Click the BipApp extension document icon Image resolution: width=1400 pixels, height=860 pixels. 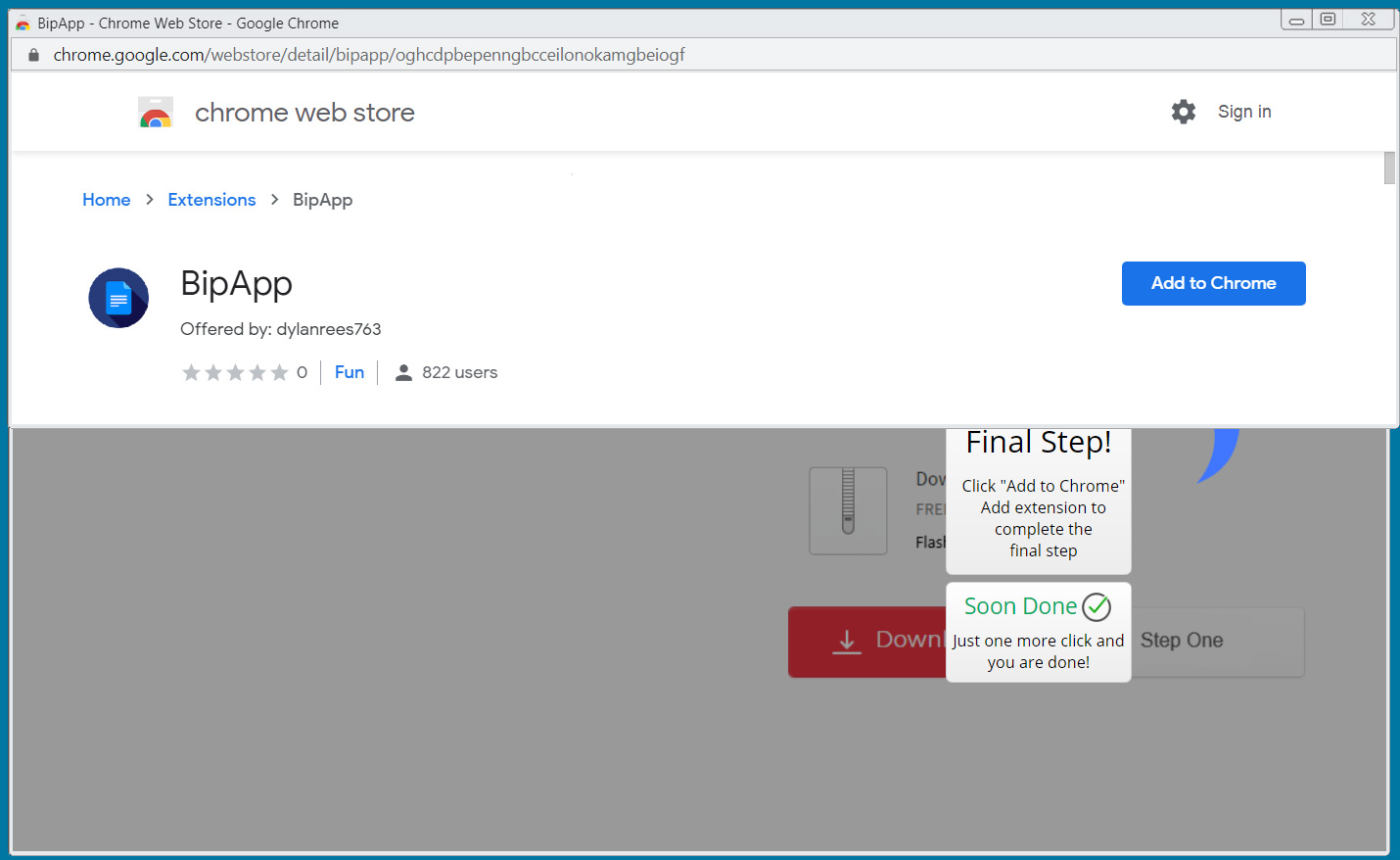(x=118, y=298)
